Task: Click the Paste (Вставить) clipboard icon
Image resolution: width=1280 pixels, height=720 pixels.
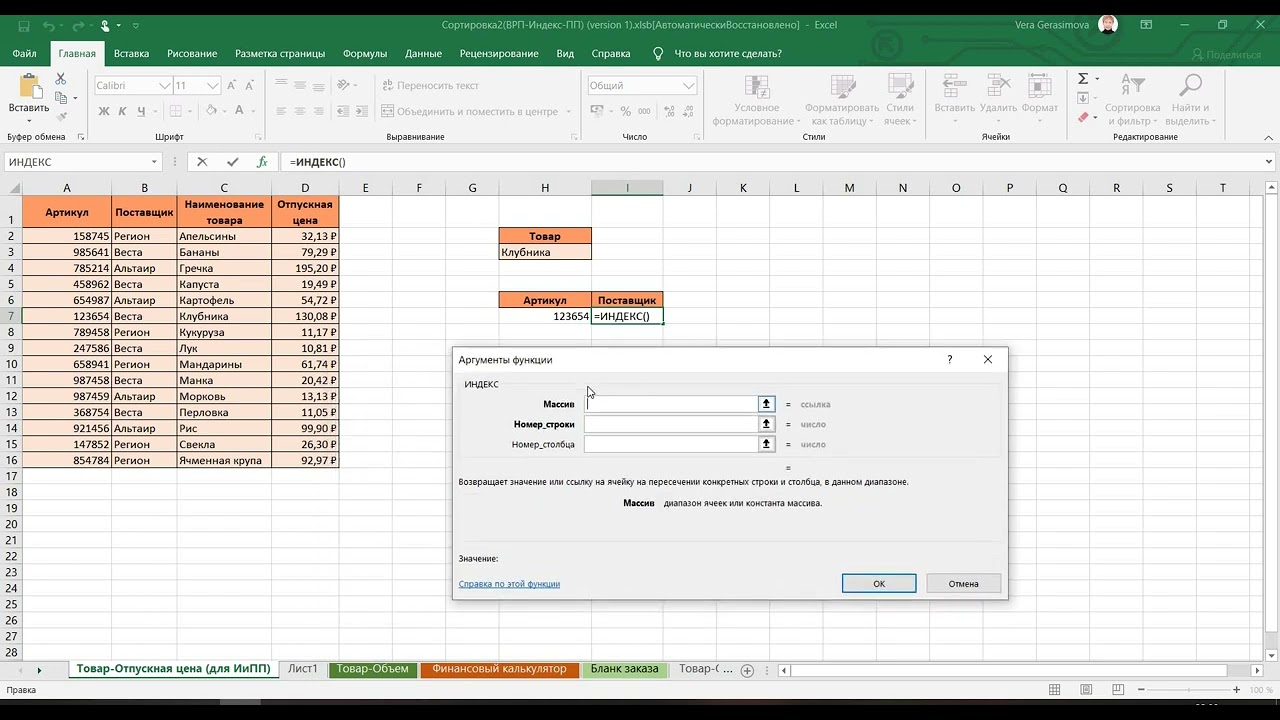Action: (x=28, y=86)
